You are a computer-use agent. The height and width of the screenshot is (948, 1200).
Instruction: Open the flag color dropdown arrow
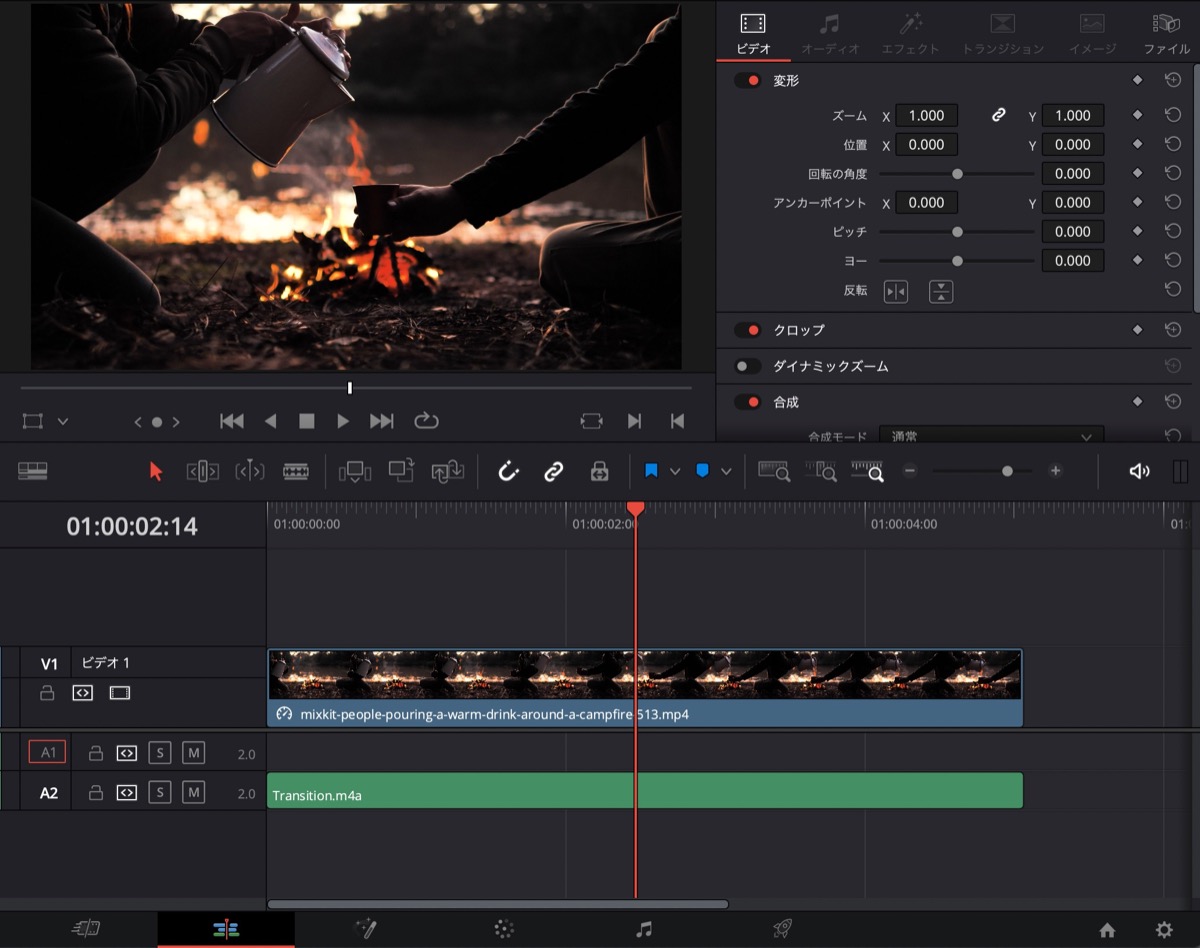point(675,472)
